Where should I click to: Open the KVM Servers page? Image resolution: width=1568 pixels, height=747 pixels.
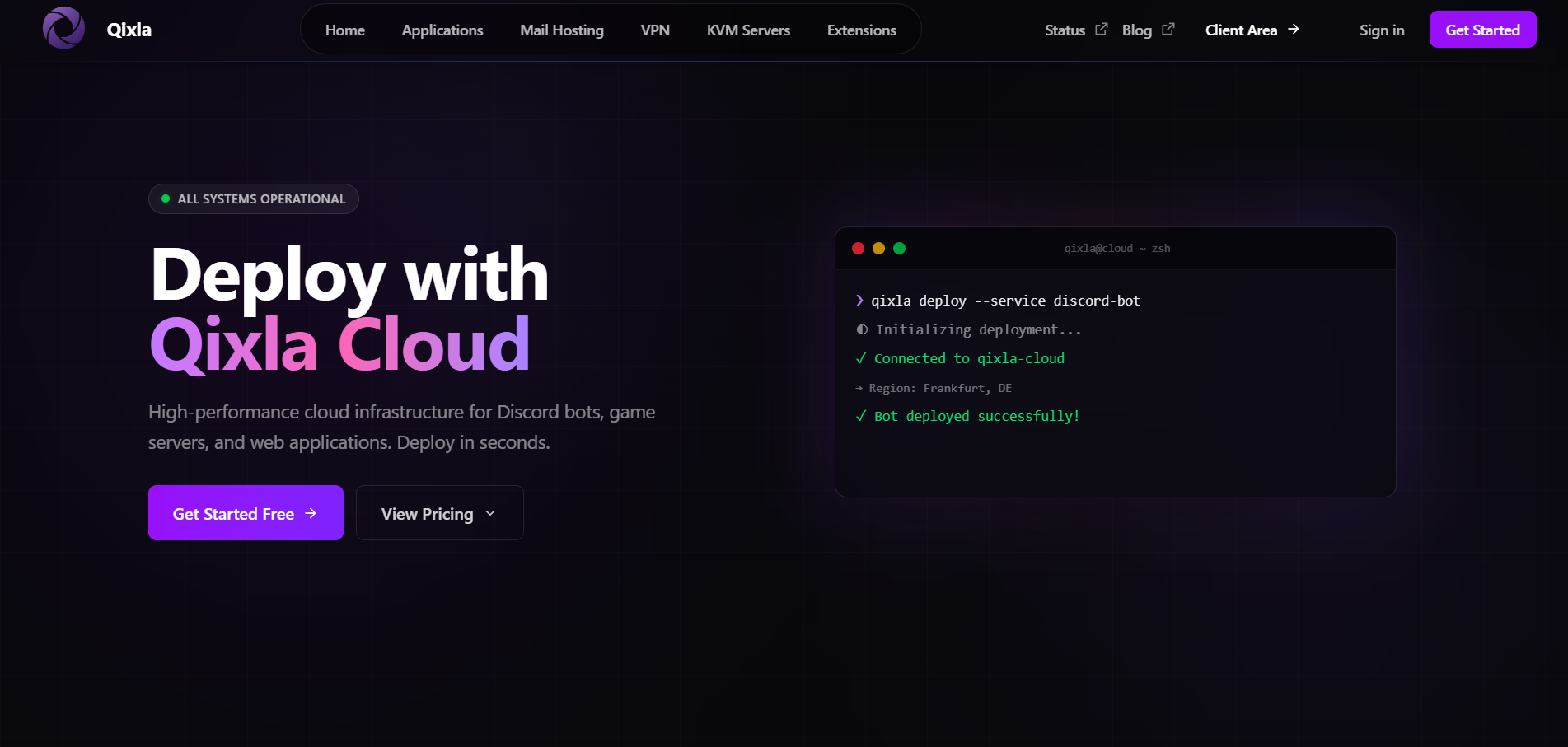747,30
